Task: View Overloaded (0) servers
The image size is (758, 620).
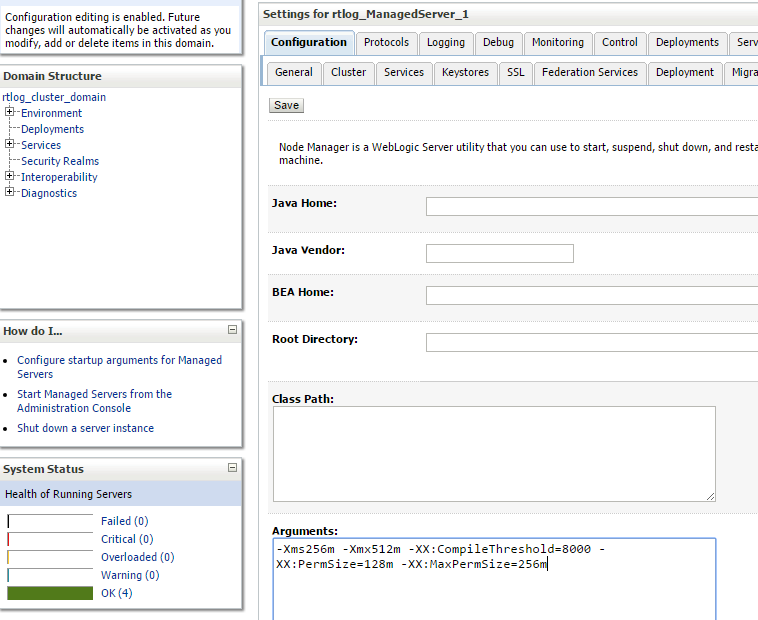Action: (138, 557)
